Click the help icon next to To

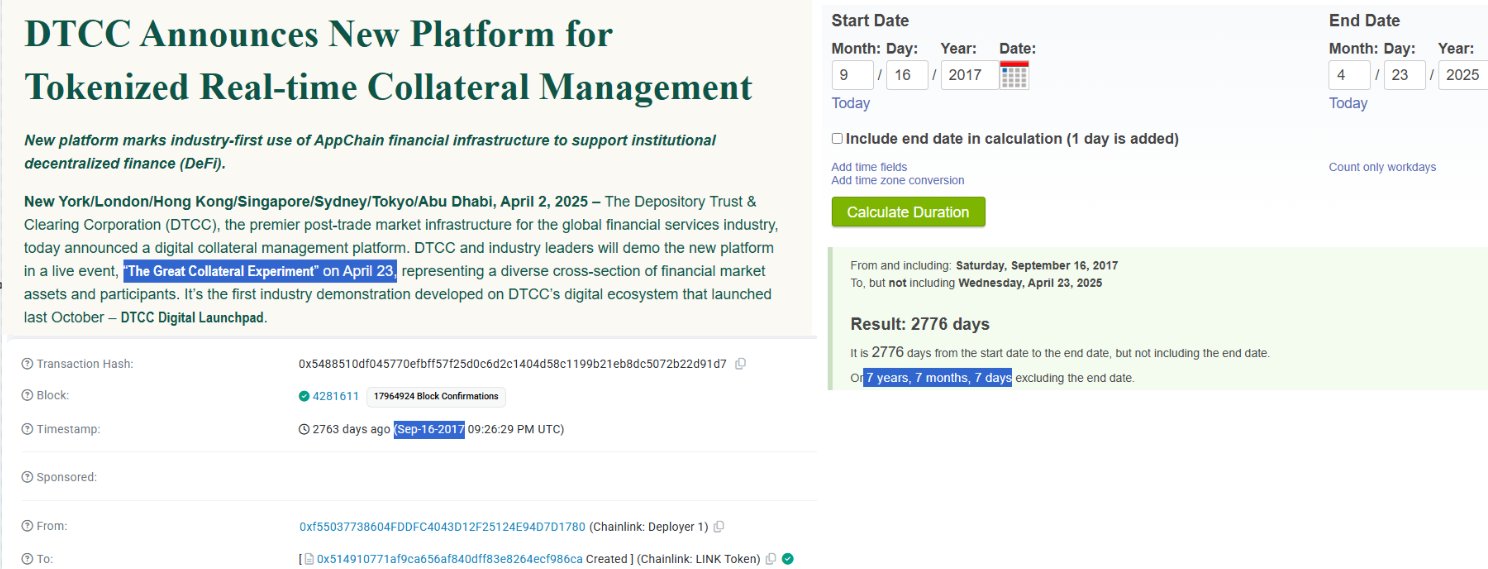tap(27, 559)
